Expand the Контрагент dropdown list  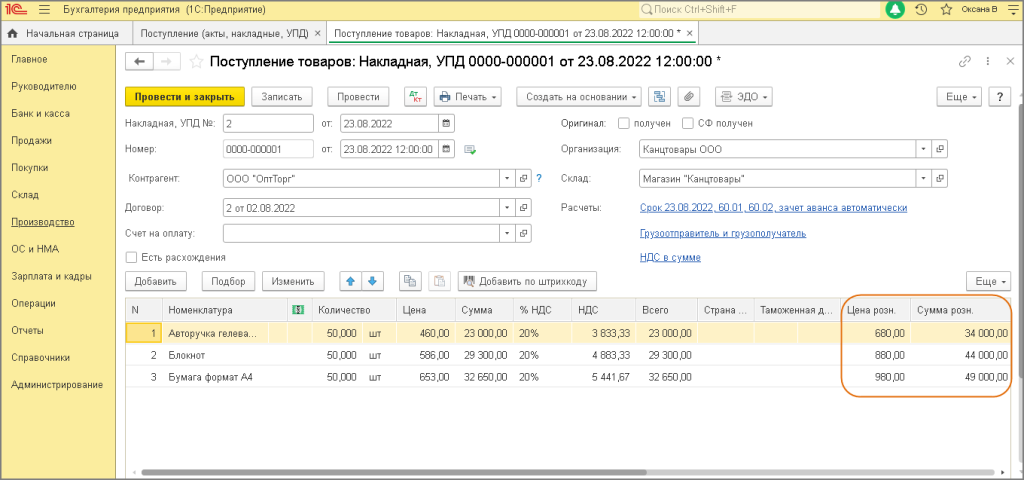tap(506, 179)
